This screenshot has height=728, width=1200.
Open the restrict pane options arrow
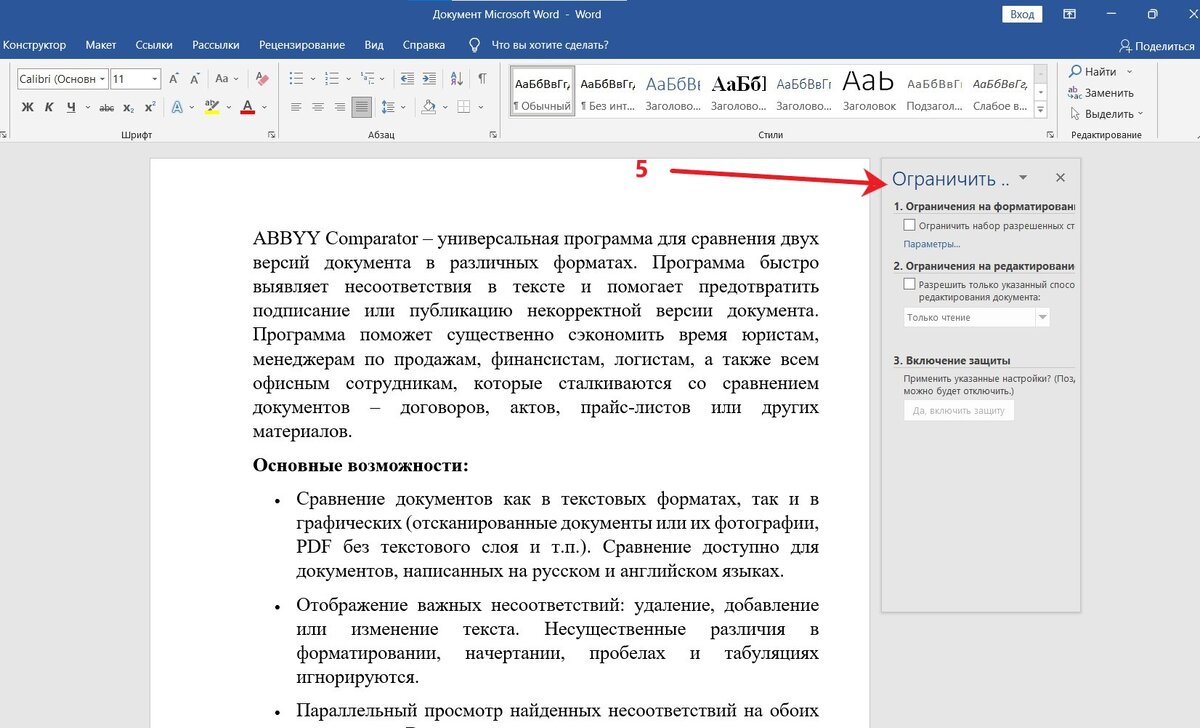click(1022, 178)
